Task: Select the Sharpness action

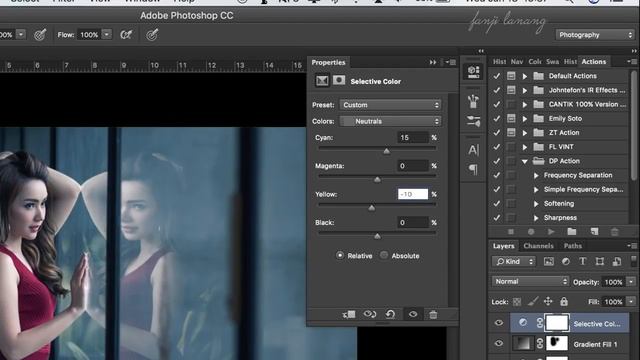Action: (x=560, y=218)
